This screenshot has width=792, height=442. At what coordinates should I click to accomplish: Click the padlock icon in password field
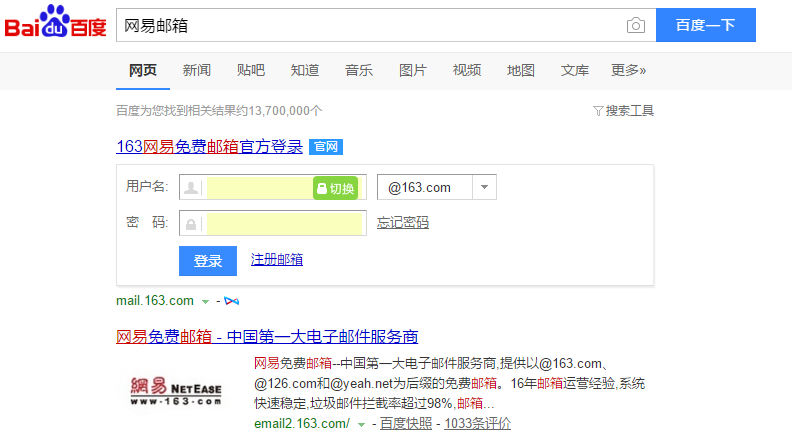191,224
